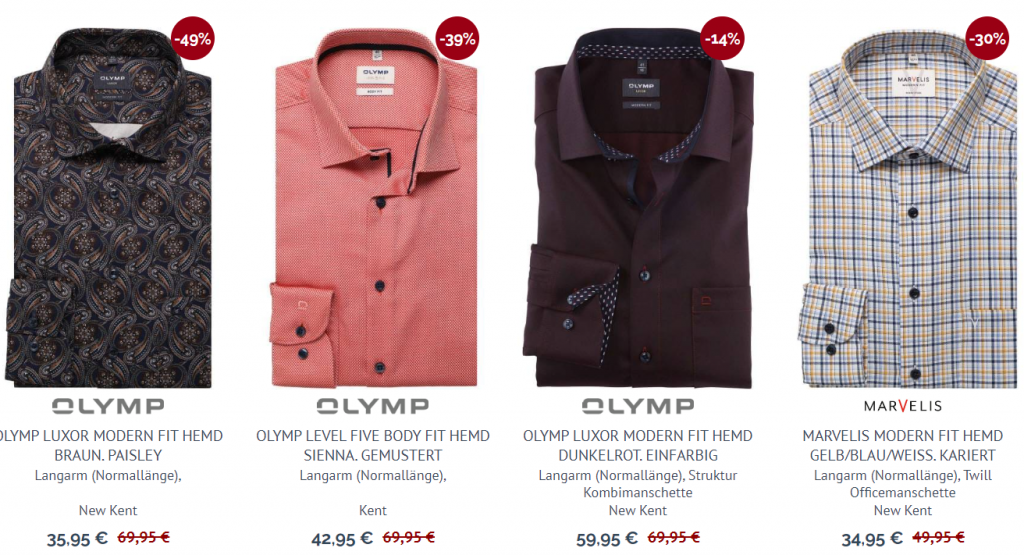Click the -14% discount badge

tap(723, 39)
